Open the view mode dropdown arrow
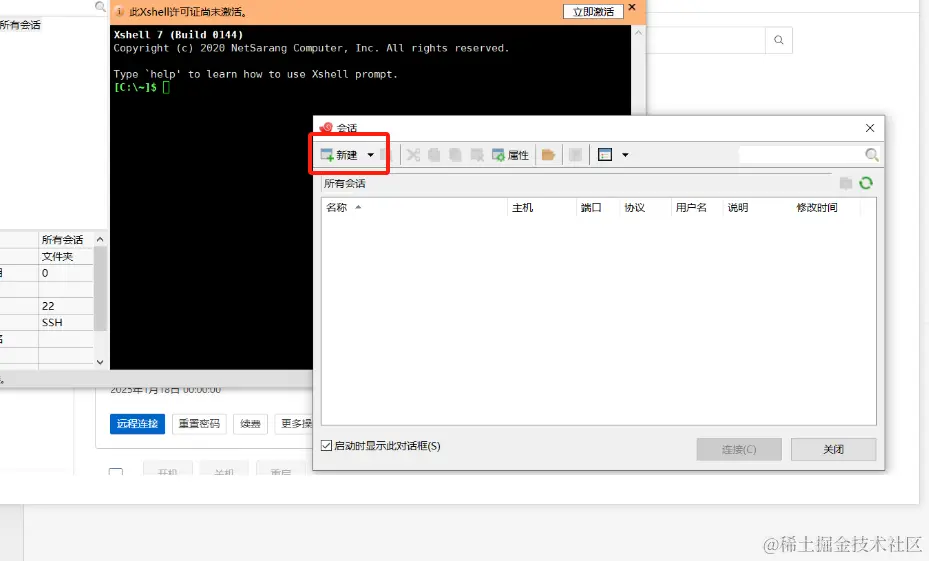The width and height of the screenshot is (929, 561). pos(625,155)
